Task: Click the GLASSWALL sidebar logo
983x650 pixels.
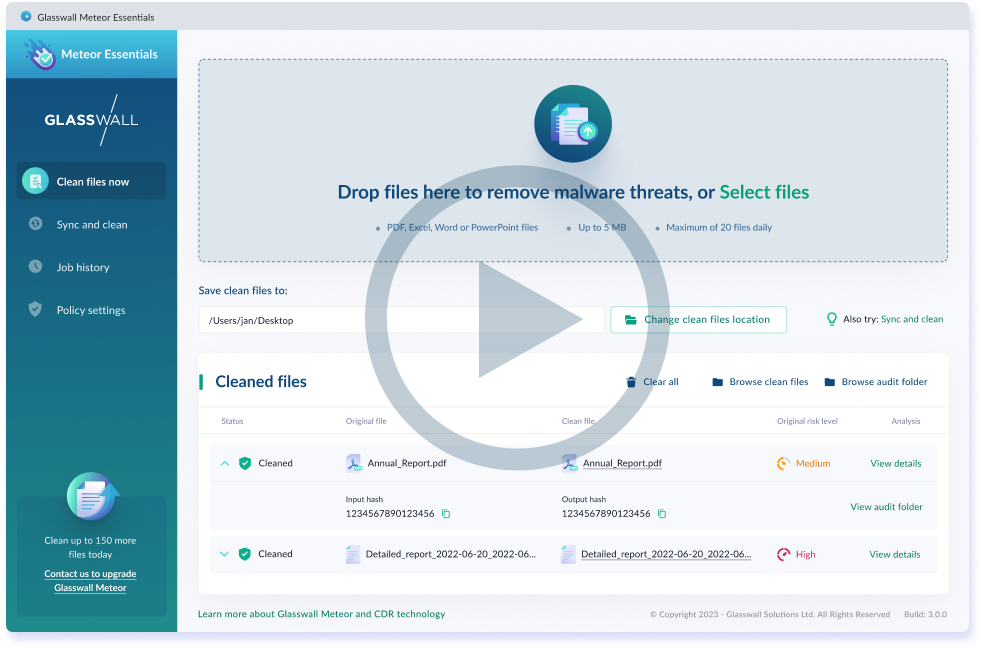Action: [x=92, y=120]
